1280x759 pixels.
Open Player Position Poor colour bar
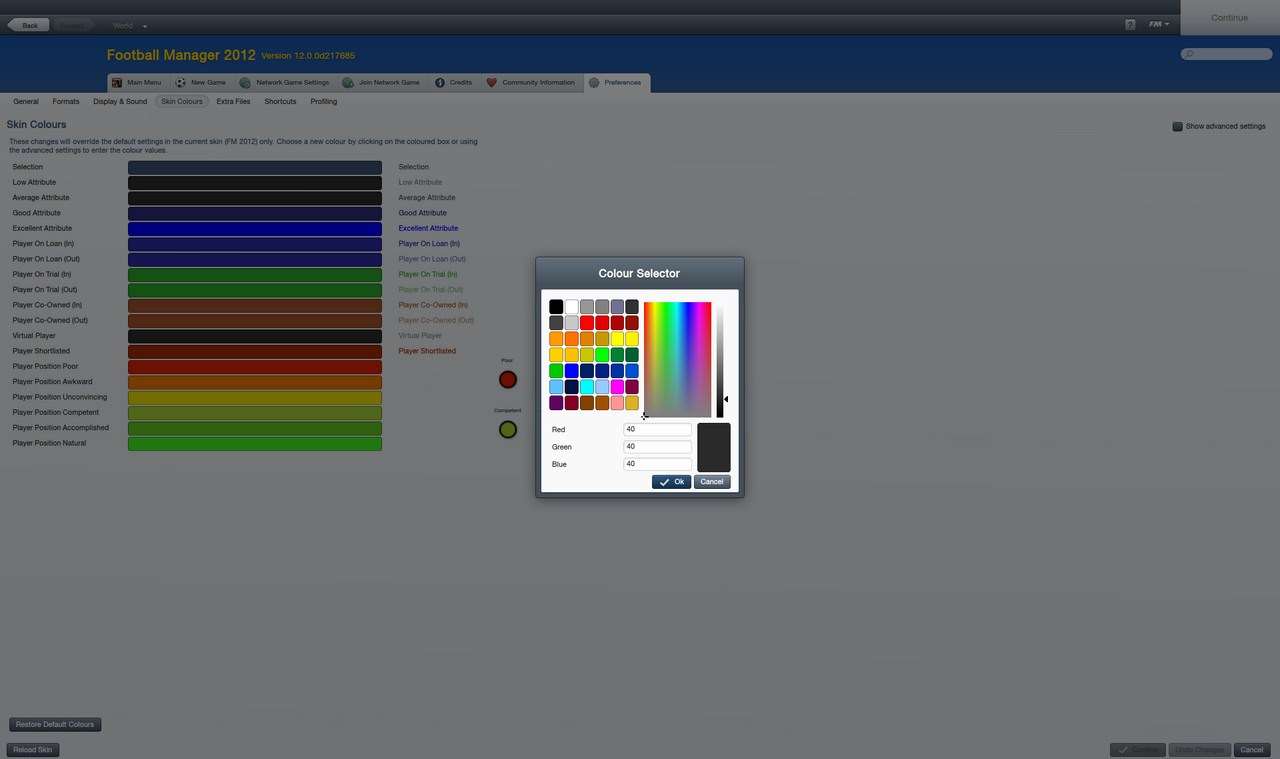pos(255,367)
